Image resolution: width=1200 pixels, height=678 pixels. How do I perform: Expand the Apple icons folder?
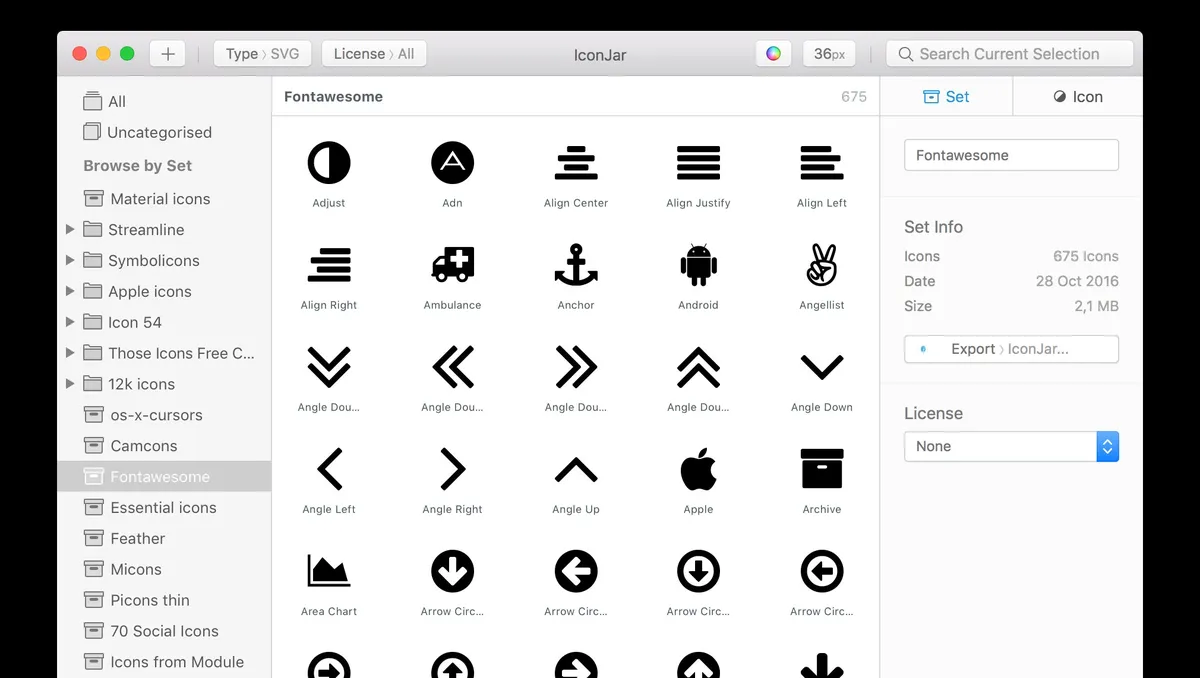click(70, 292)
